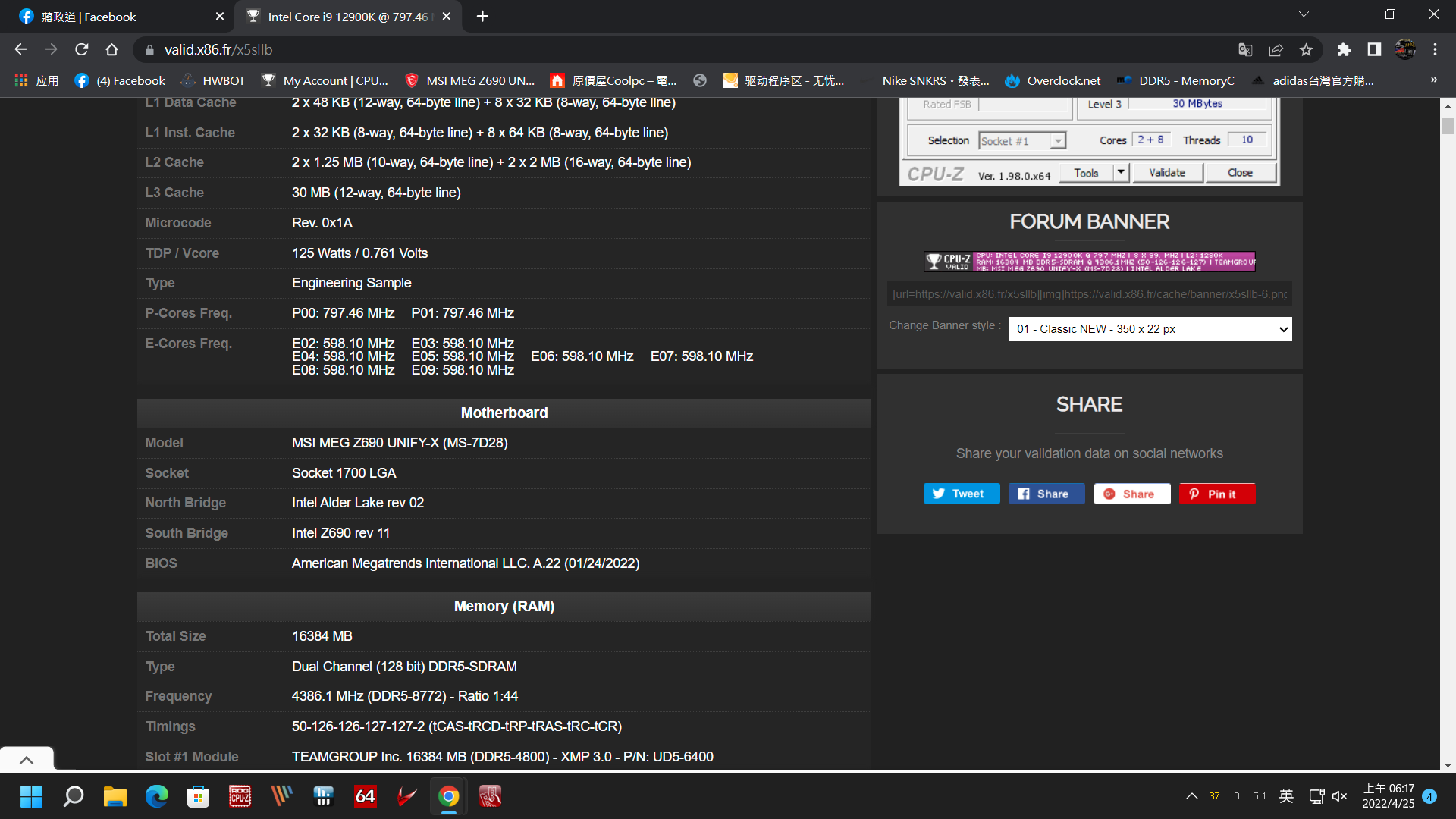Screen dimensions: 1456x819
Task: Switch to Chrome in the taskbar
Action: (x=449, y=796)
